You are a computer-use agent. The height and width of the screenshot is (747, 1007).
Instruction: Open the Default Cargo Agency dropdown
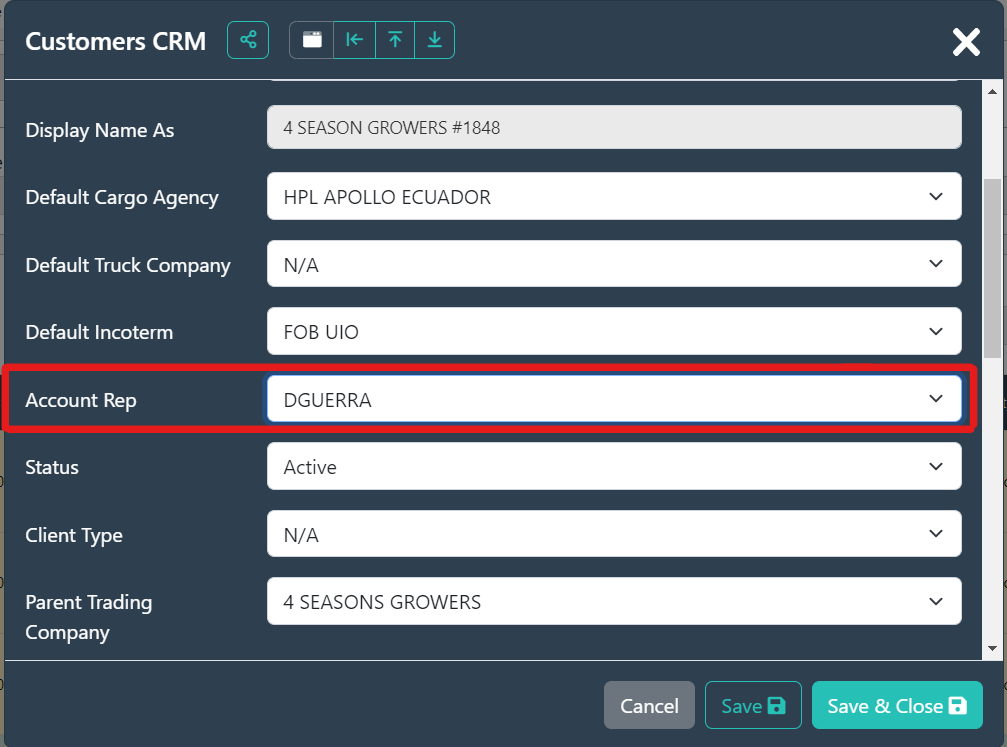click(x=613, y=197)
